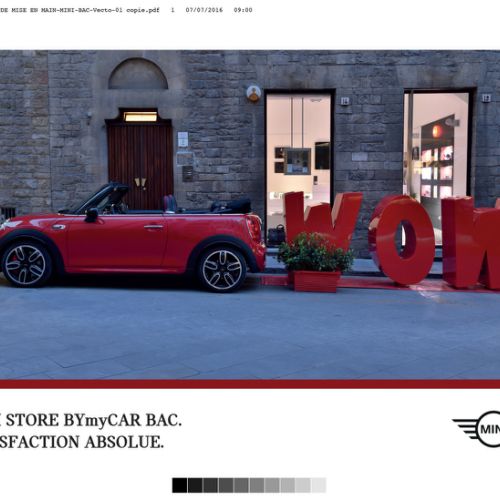Click the red flower planter box

tap(316, 281)
